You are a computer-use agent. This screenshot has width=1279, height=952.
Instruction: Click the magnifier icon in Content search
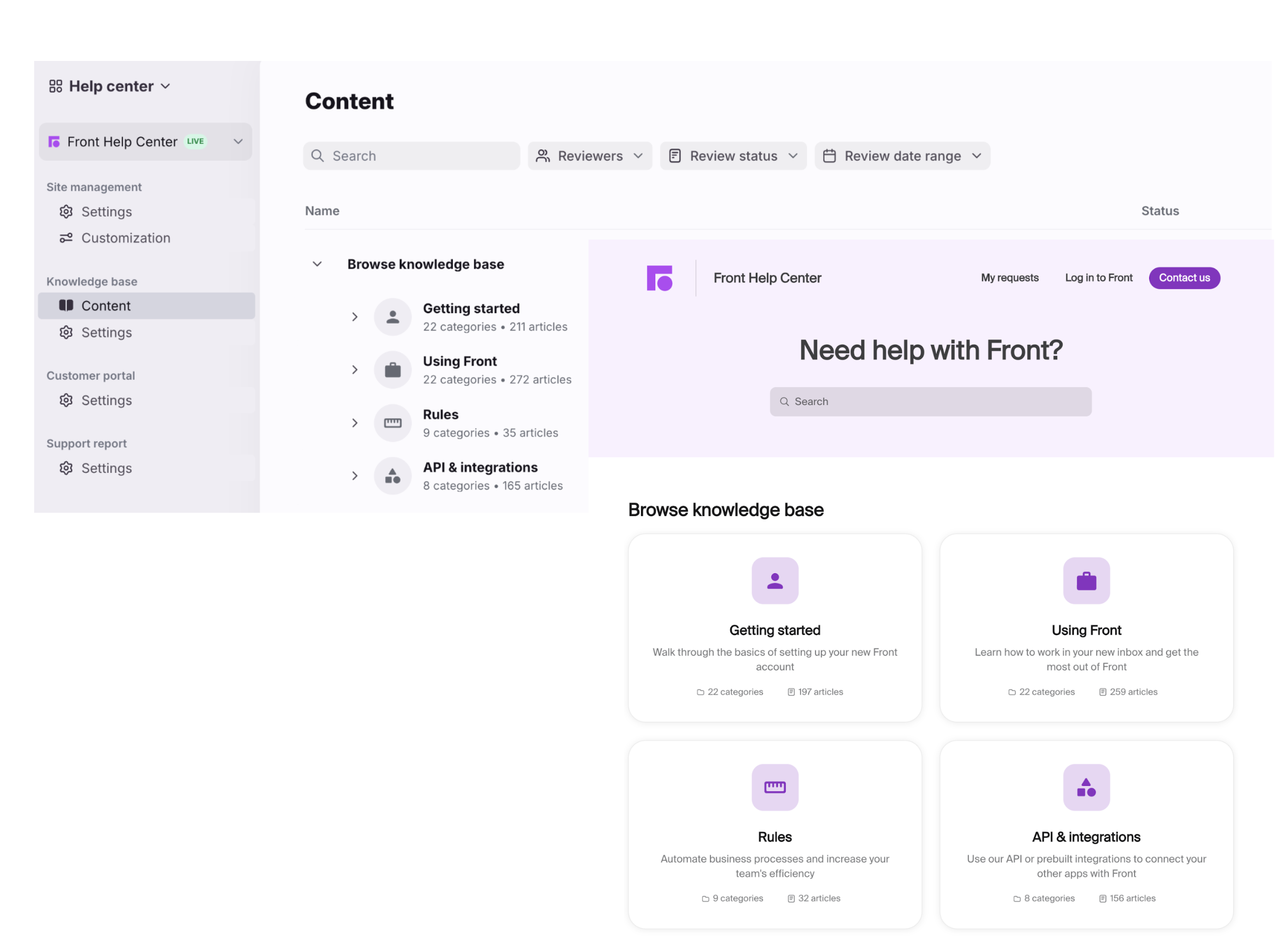pyautogui.click(x=317, y=156)
